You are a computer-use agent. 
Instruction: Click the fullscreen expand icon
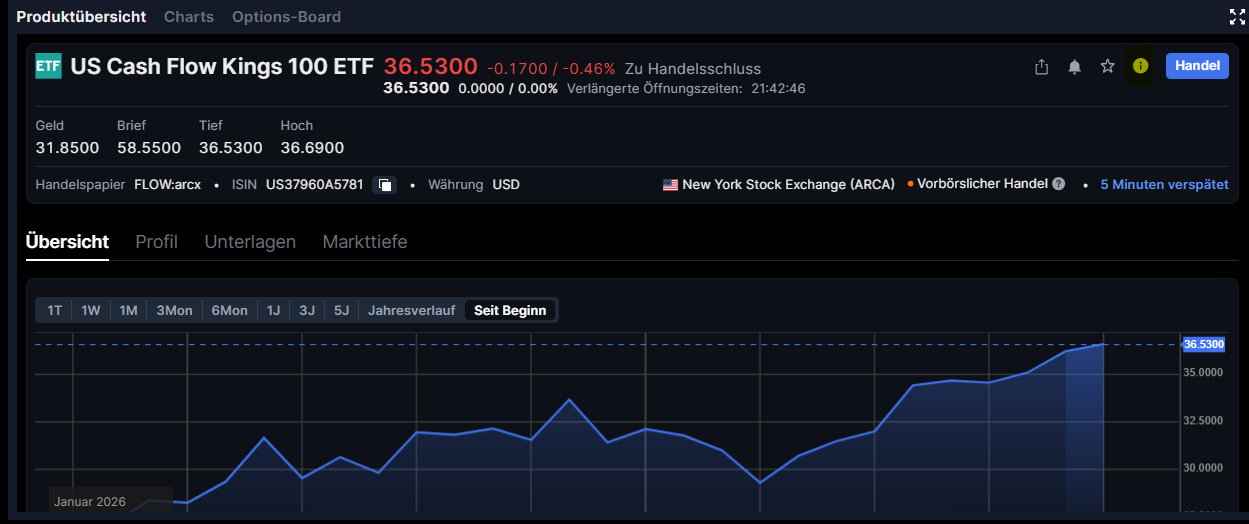pos(1237,16)
